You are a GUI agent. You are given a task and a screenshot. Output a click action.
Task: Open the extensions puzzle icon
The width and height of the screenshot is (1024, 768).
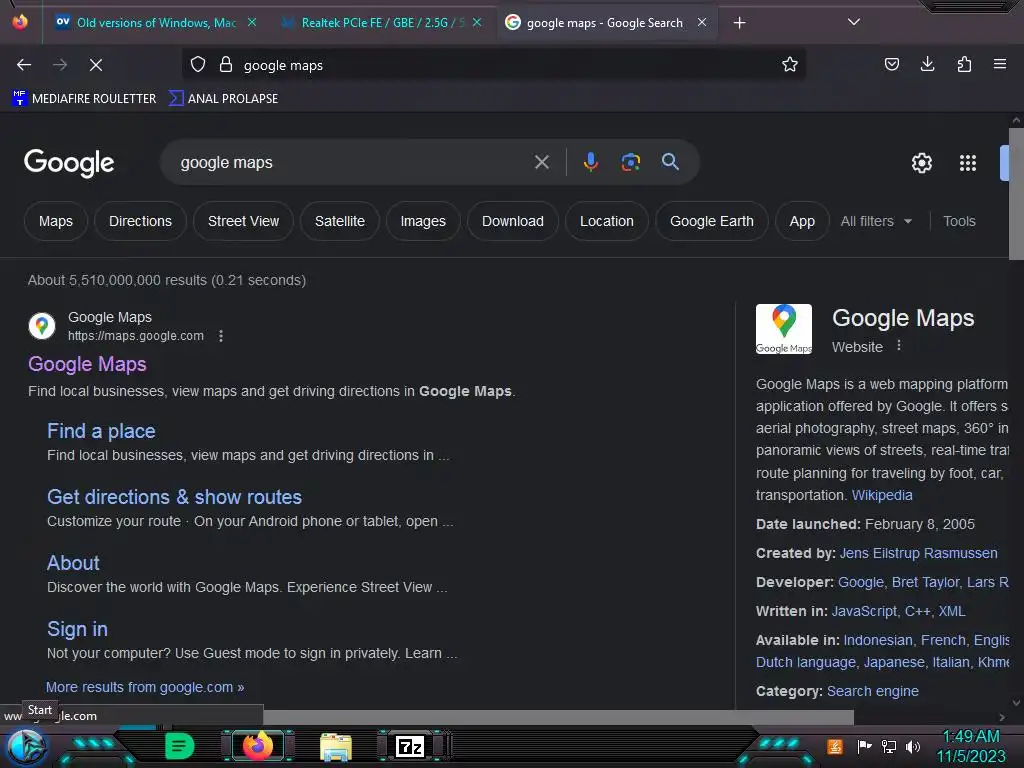point(964,65)
